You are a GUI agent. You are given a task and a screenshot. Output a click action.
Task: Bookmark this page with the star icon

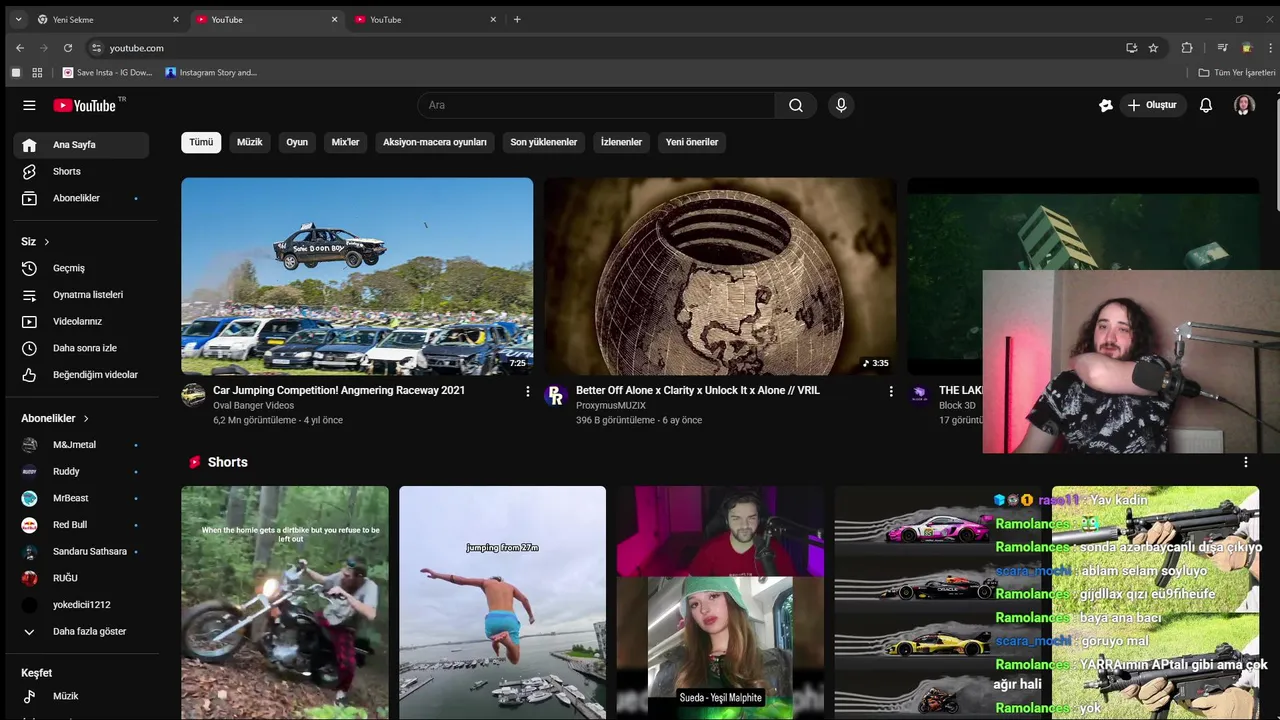[1153, 48]
